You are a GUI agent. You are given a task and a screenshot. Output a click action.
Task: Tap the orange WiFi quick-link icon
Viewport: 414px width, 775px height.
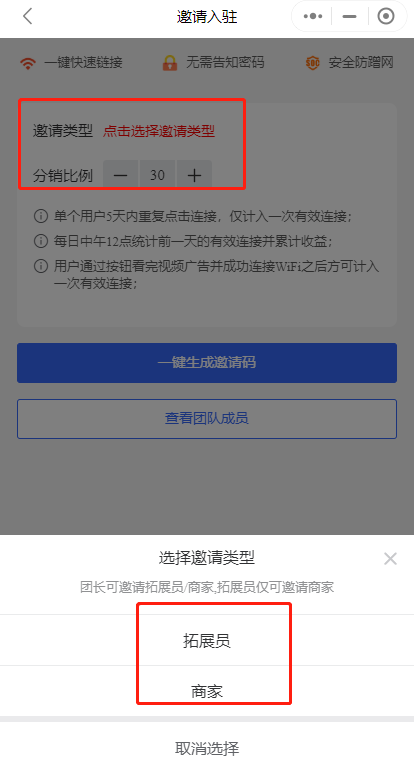pos(28,63)
